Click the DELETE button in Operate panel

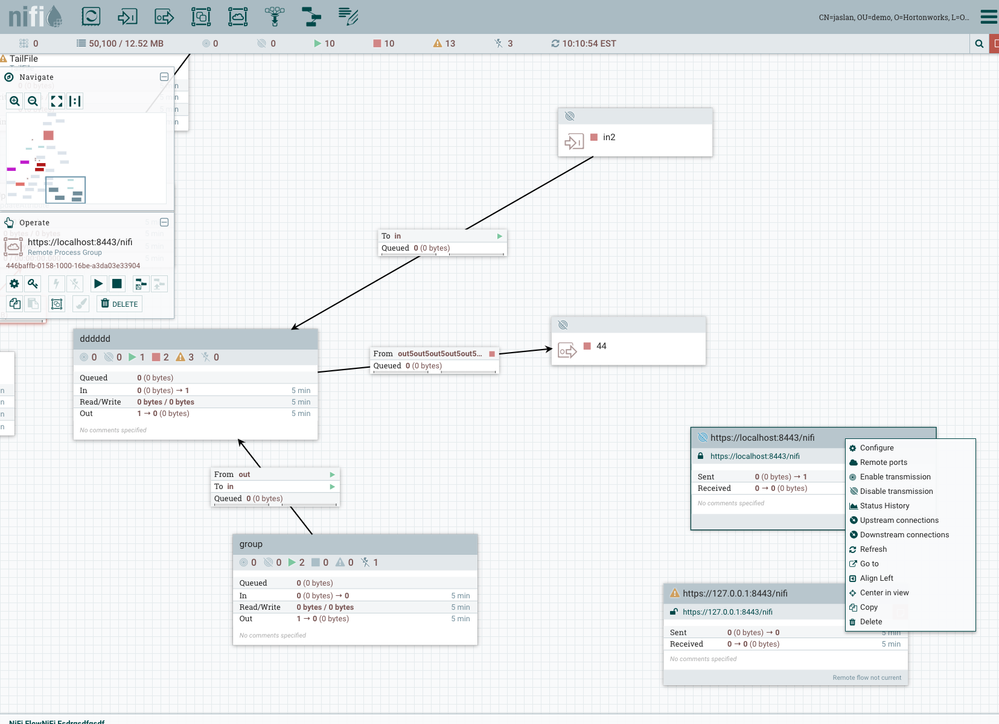pyautogui.click(x=119, y=304)
